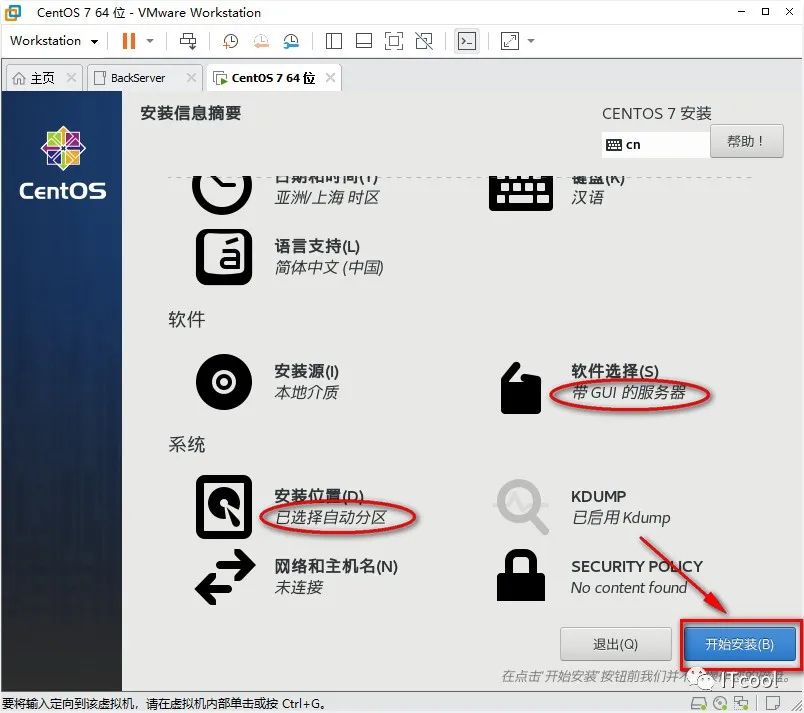Click 简体中文 (中国) language text
This screenshot has width=804, height=713.
pos(329,268)
